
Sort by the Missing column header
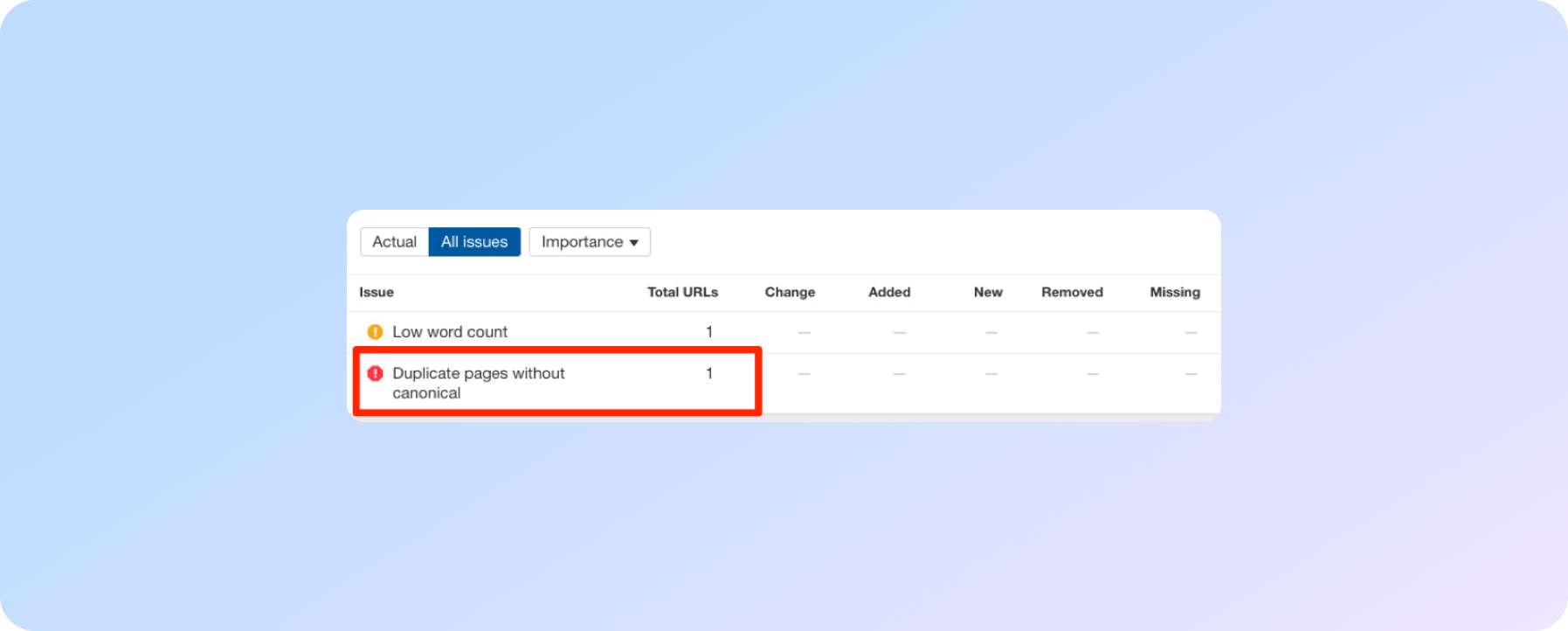[1175, 292]
